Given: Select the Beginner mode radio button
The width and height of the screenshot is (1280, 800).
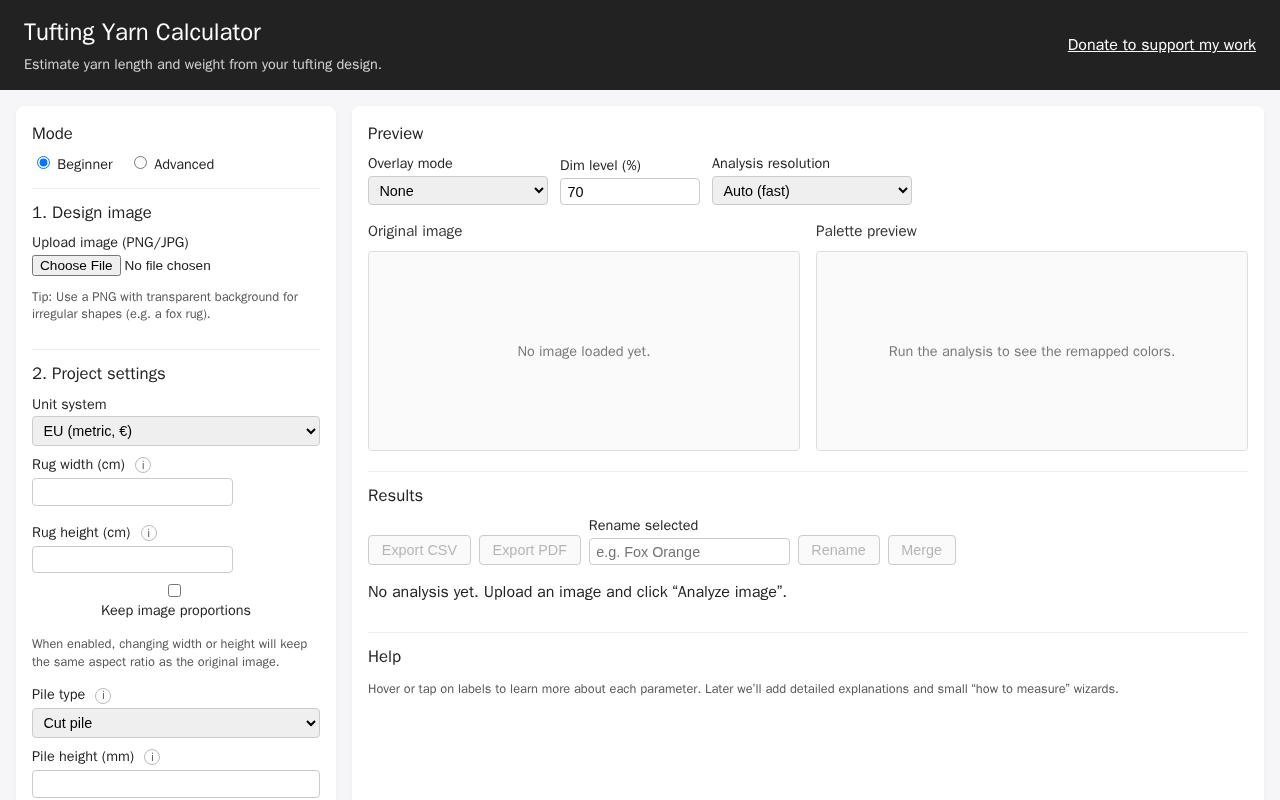Looking at the screenshot, I should point(43,163).
